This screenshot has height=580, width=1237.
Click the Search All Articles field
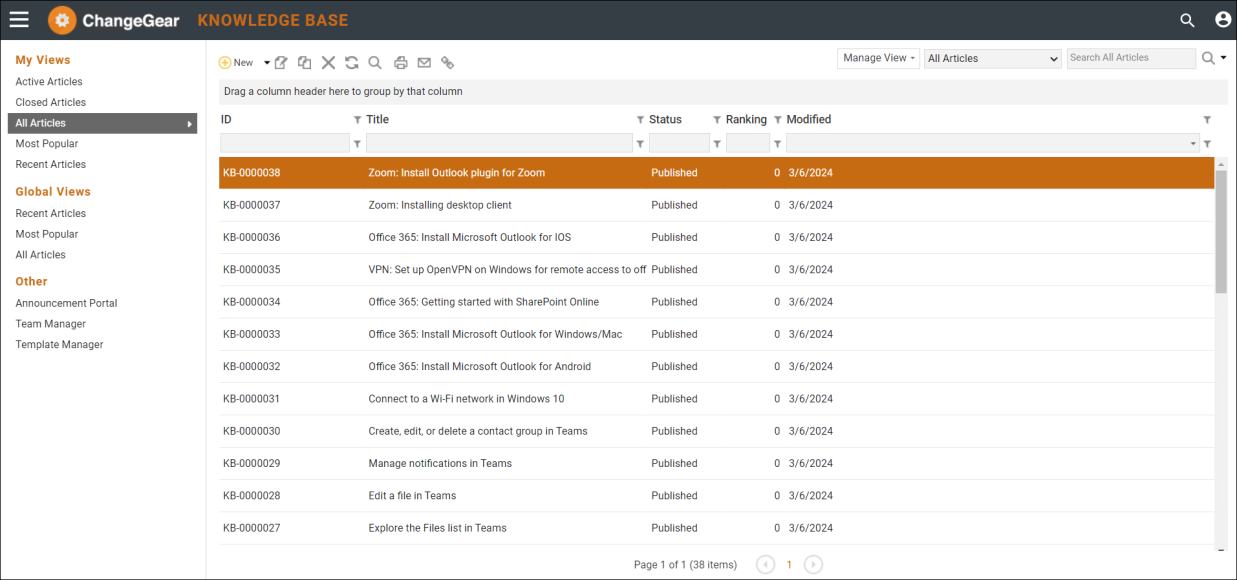click(1130, 58)
